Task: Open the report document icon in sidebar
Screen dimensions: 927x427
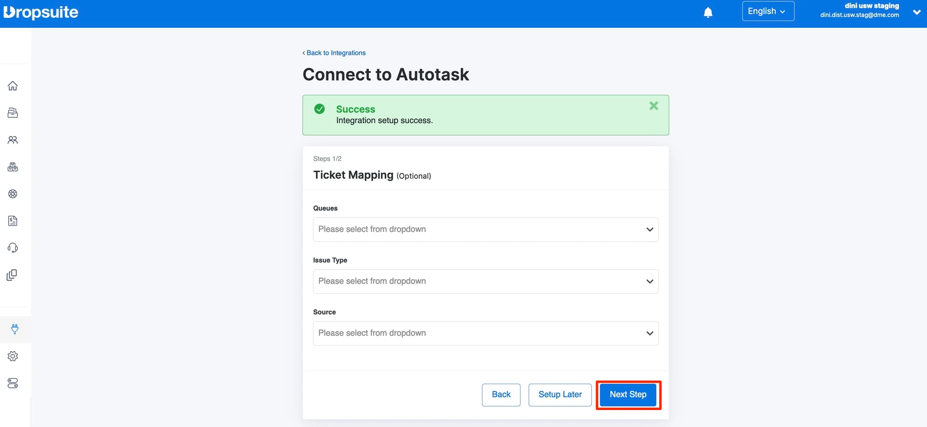Action: tap(12, 221)
